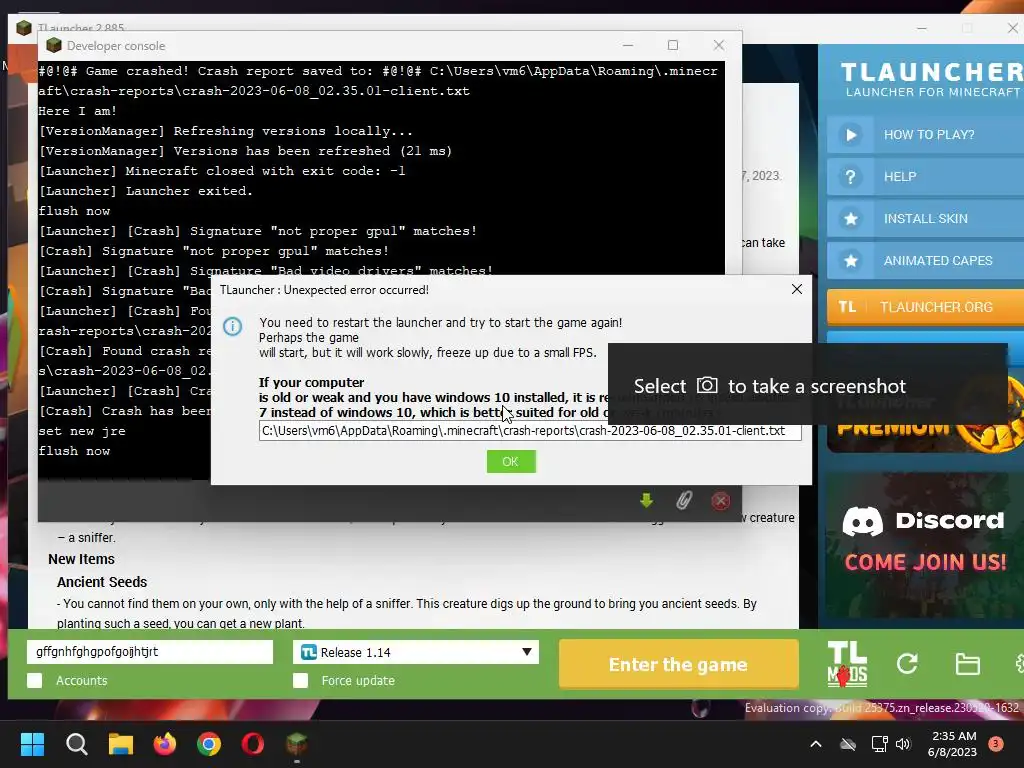1024x768 pixels.
Task: Open File Explorer from taskbar
Action: [x=121, y=744]
